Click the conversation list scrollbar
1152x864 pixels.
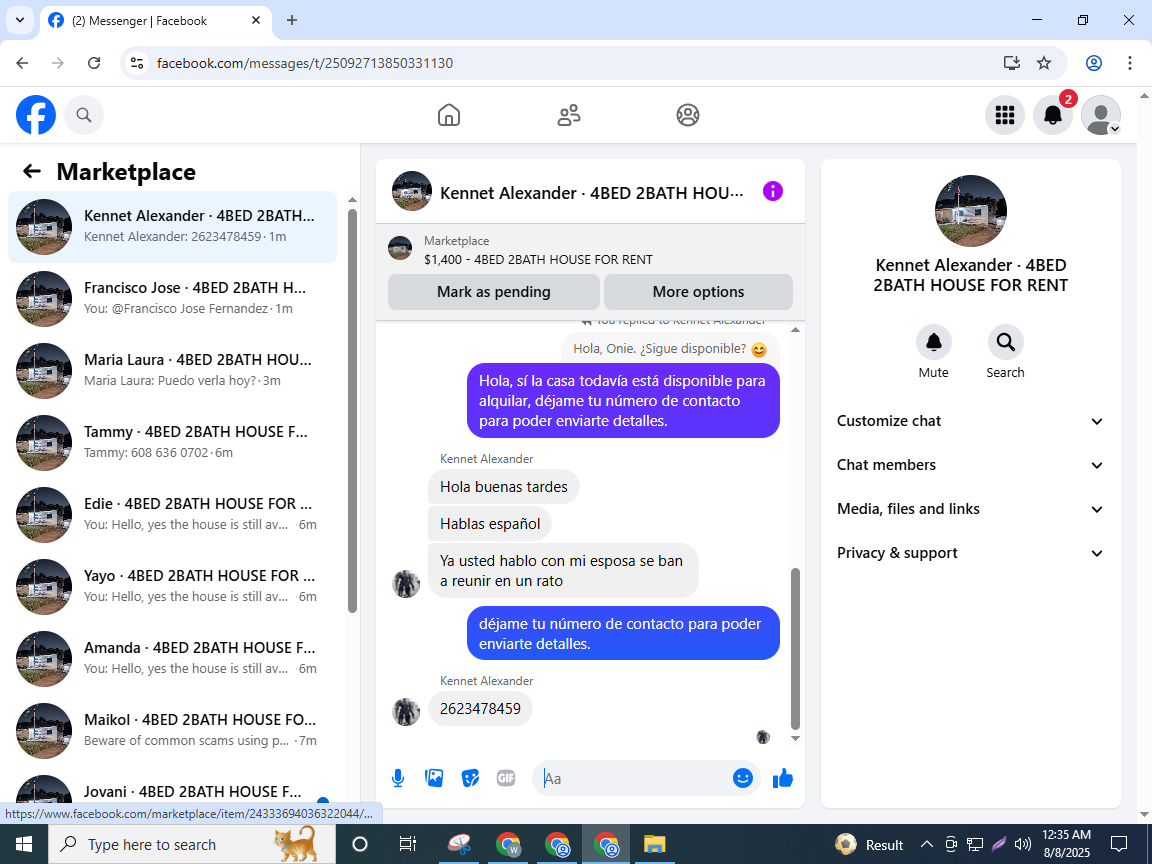click(352, 411)
